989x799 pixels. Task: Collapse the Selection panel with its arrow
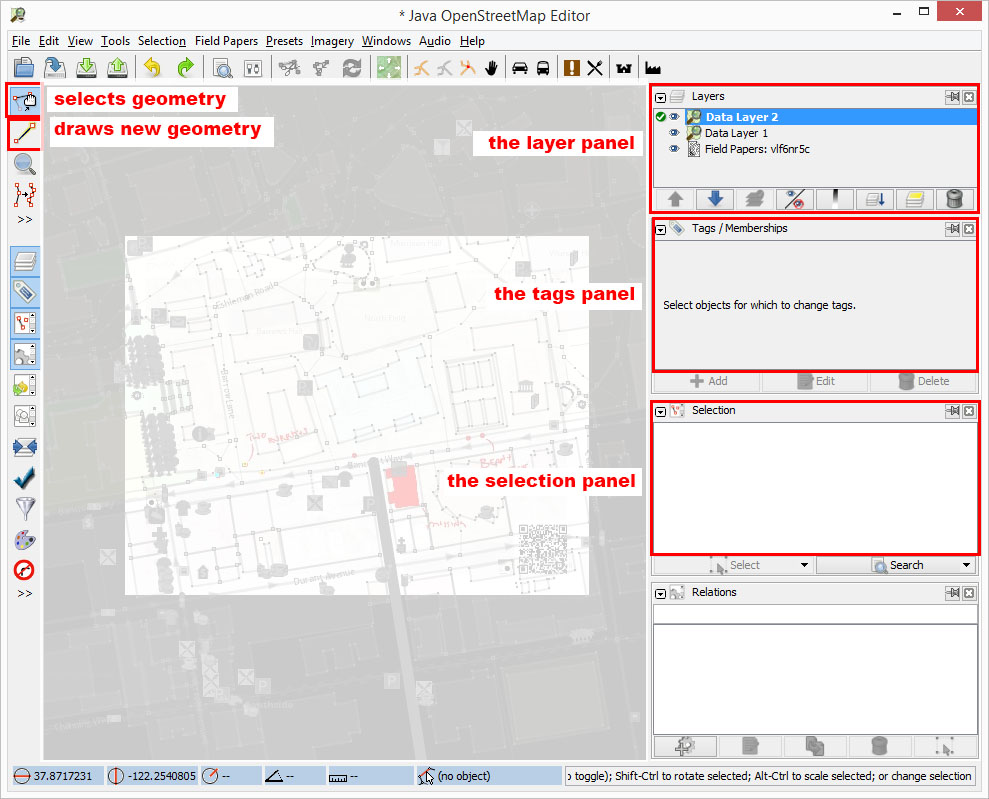tap(660, 412)
